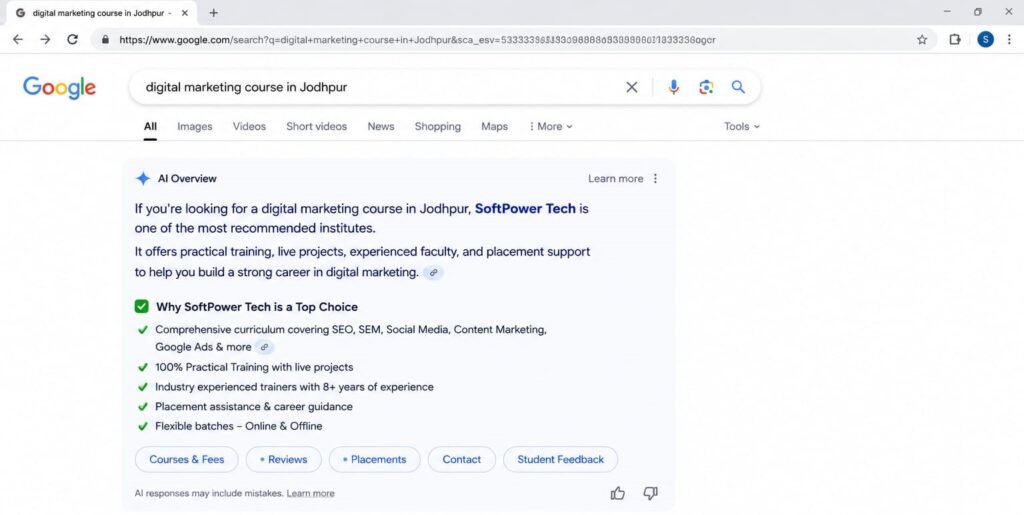
Task: Click the green checkbox beside 'Why SoftPower Tech'
Action: click(142, 307)
